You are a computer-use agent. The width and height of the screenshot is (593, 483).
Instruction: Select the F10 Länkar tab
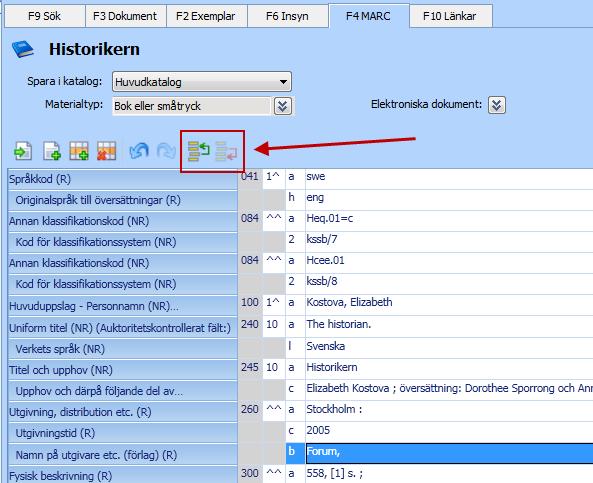pyautogui.click(x=450, y=16)
